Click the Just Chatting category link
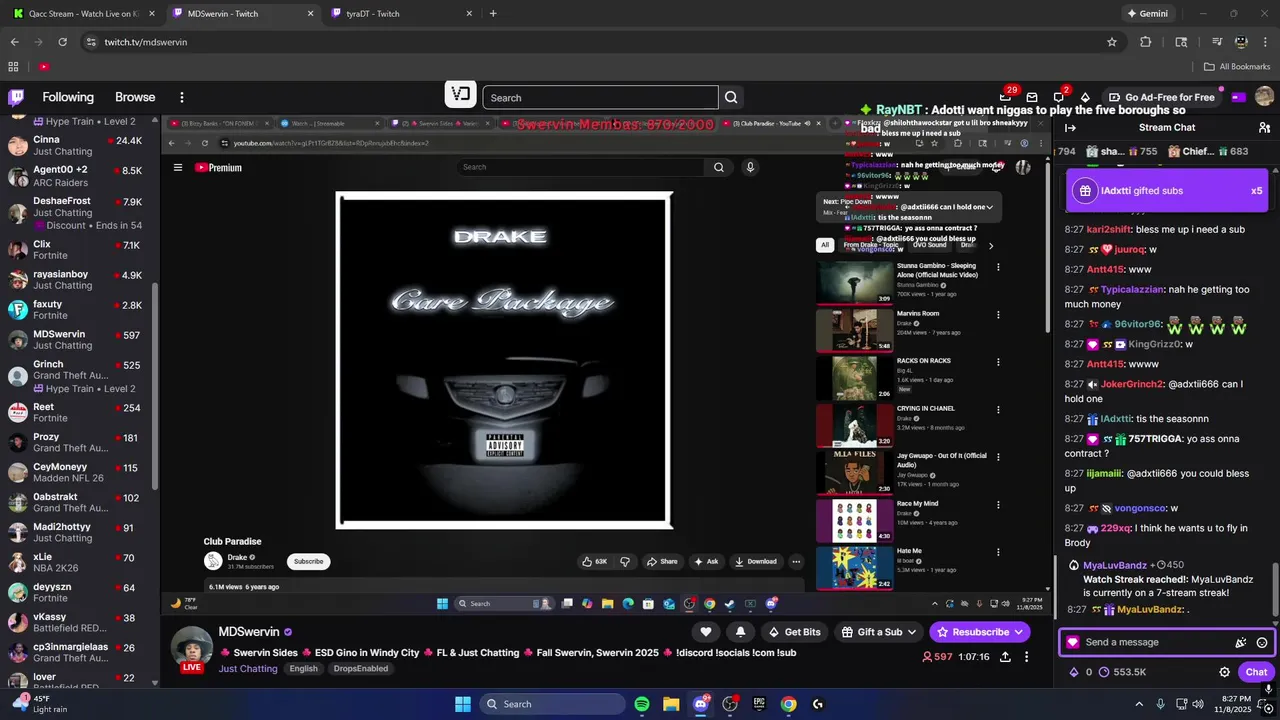 [248, 669]
